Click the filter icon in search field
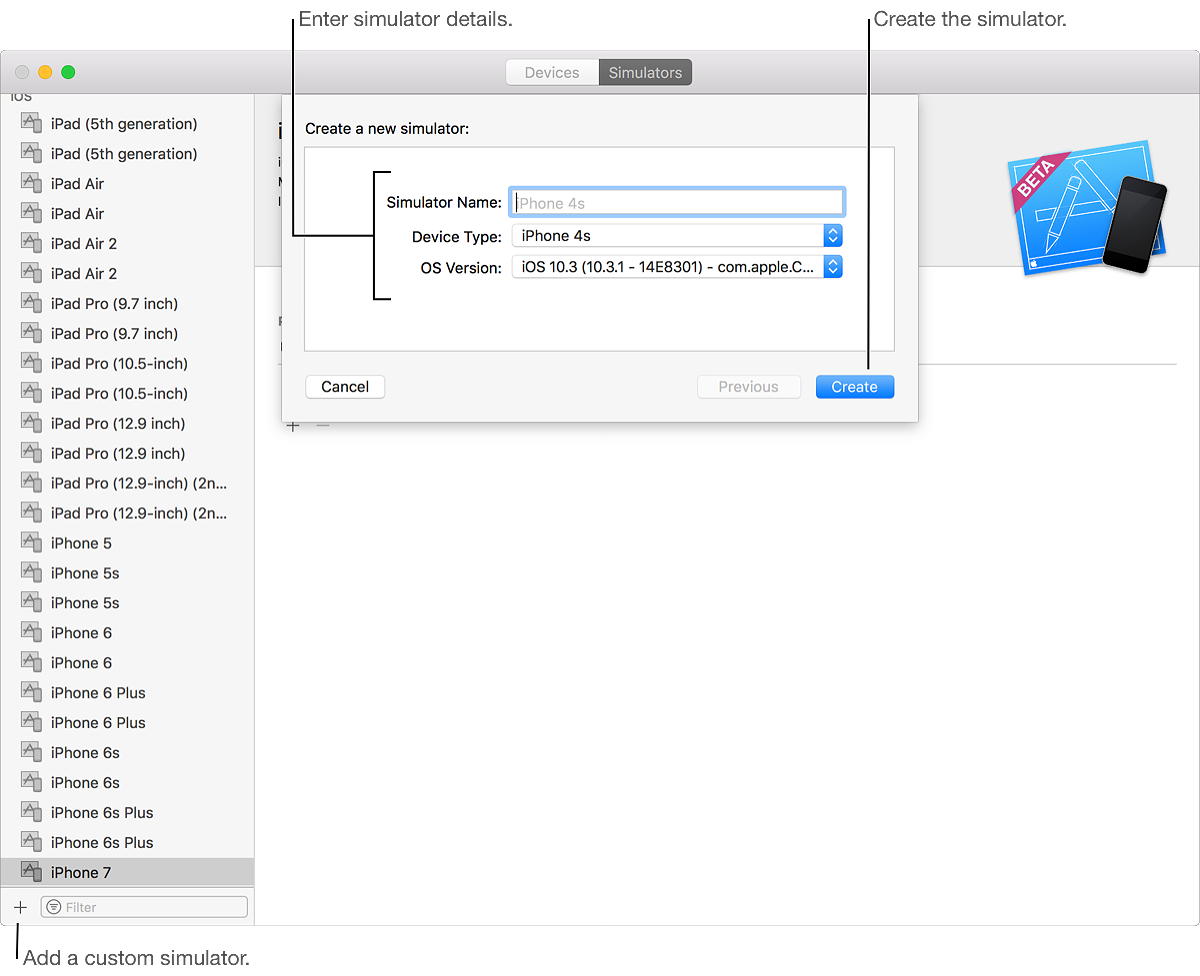This screenshot has height=976, width=1200. [54, 907]
